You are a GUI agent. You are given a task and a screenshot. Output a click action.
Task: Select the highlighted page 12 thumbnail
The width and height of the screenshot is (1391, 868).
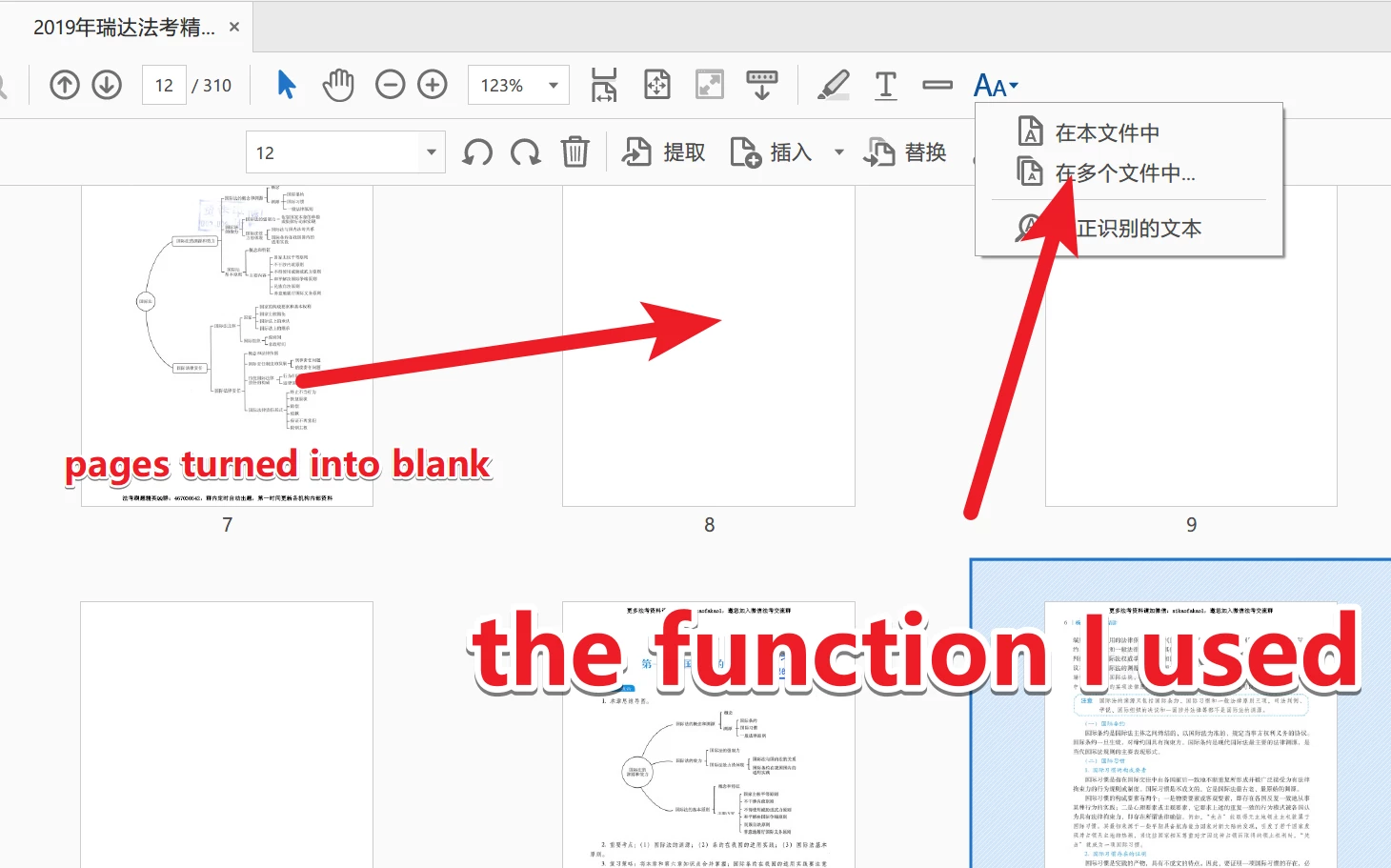click(x=1191, y=734)
